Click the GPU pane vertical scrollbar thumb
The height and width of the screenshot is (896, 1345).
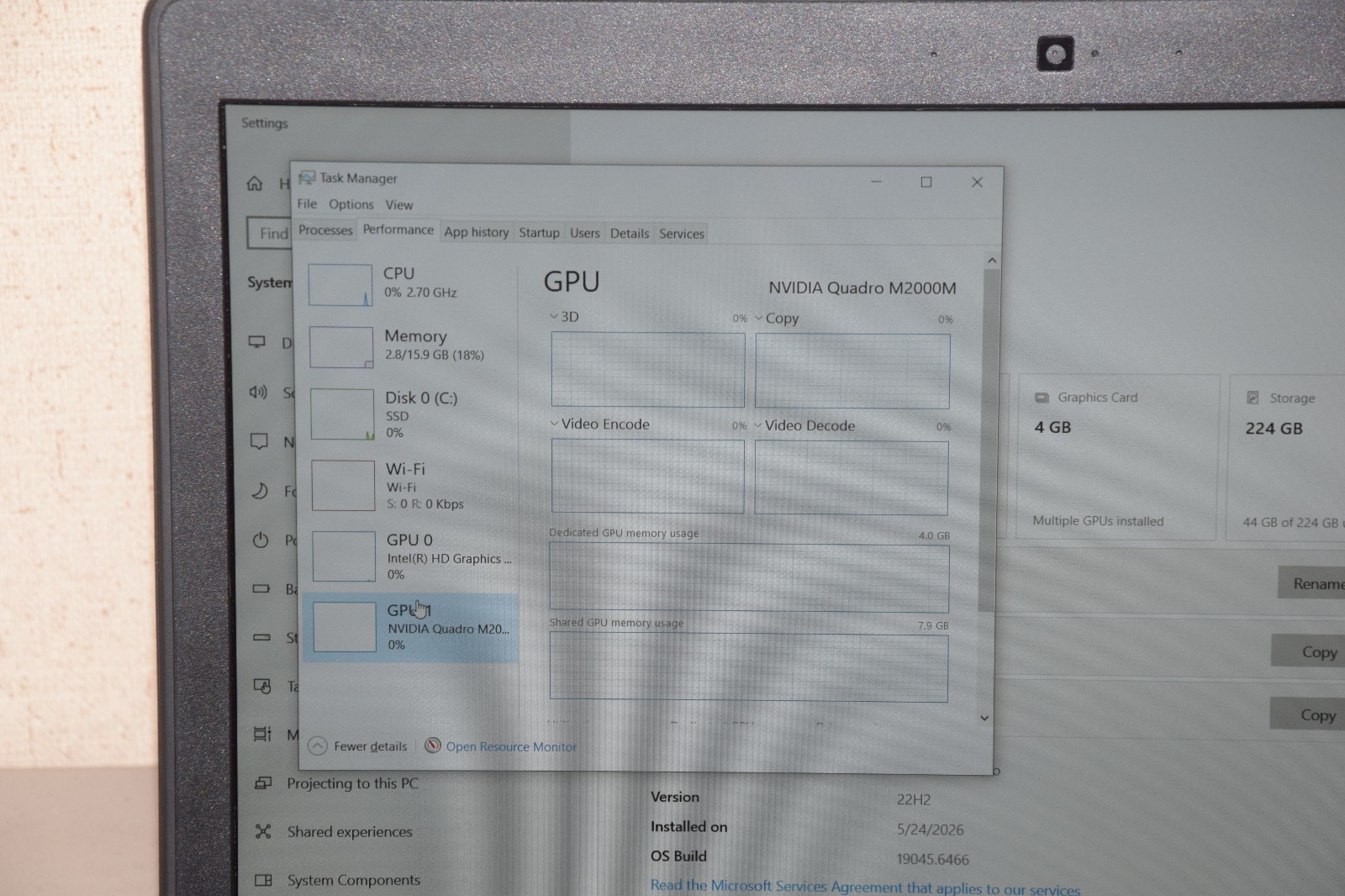coord(989,441)
